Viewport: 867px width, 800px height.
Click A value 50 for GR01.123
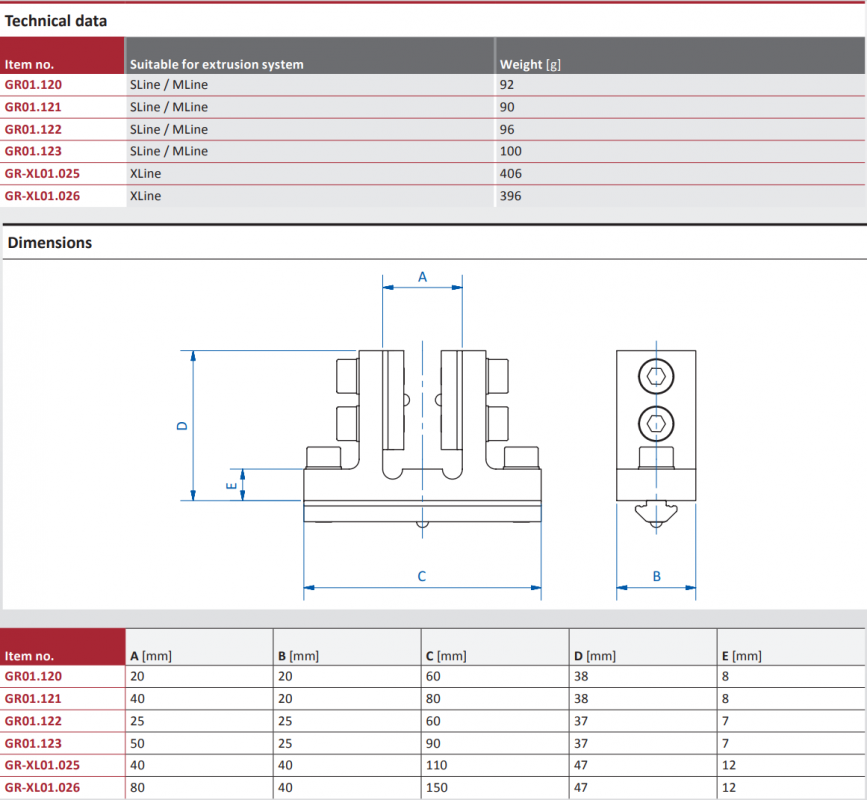(137, 743)
